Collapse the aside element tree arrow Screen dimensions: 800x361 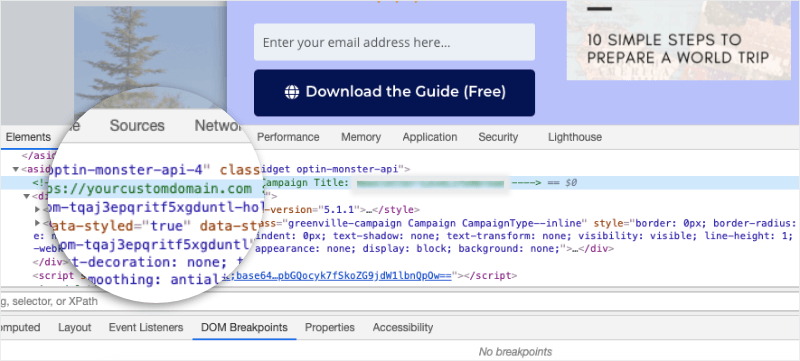[x=16, y=169]
